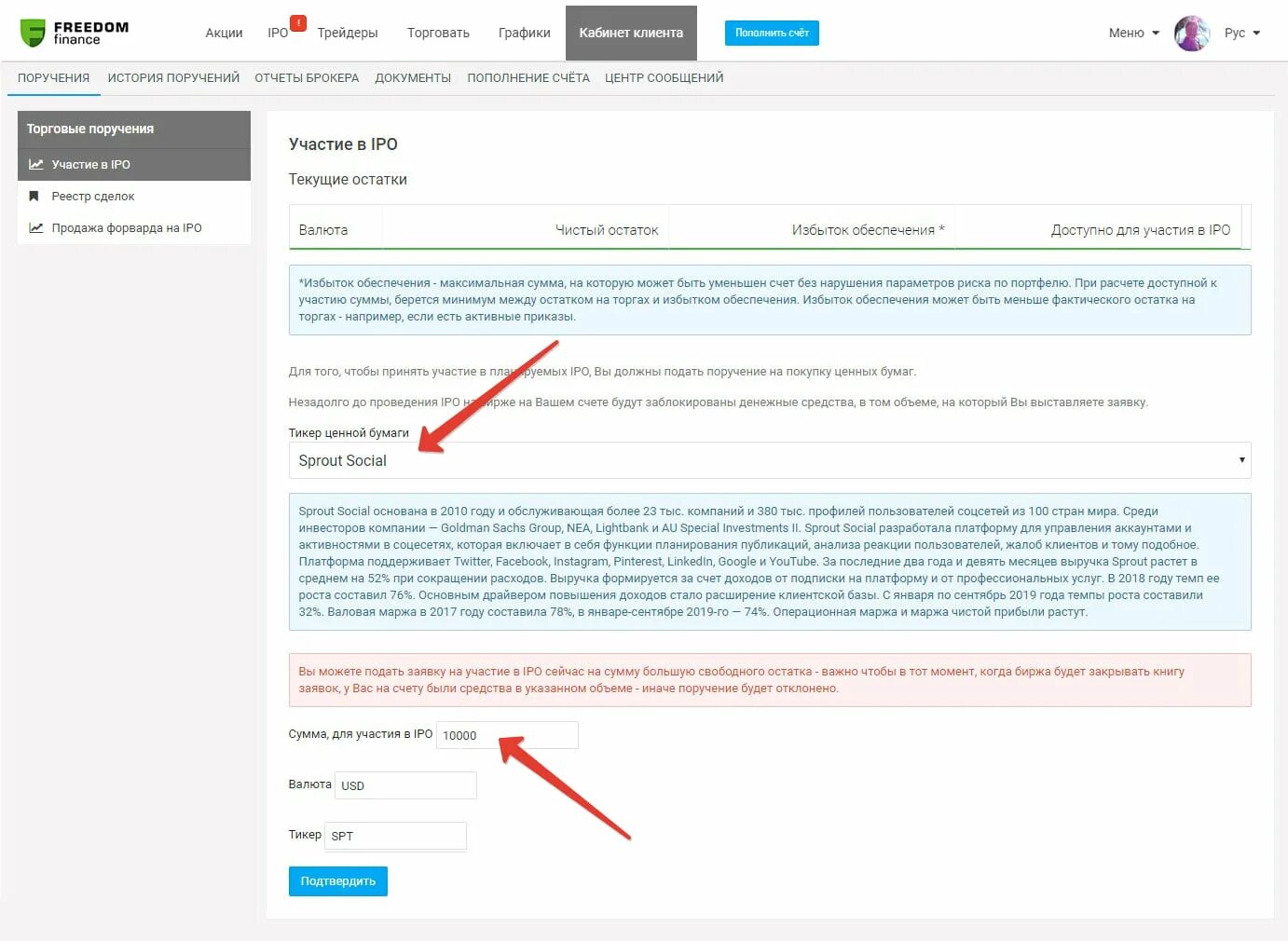Click the Тикер ценной бумаги label

[349, 433]
